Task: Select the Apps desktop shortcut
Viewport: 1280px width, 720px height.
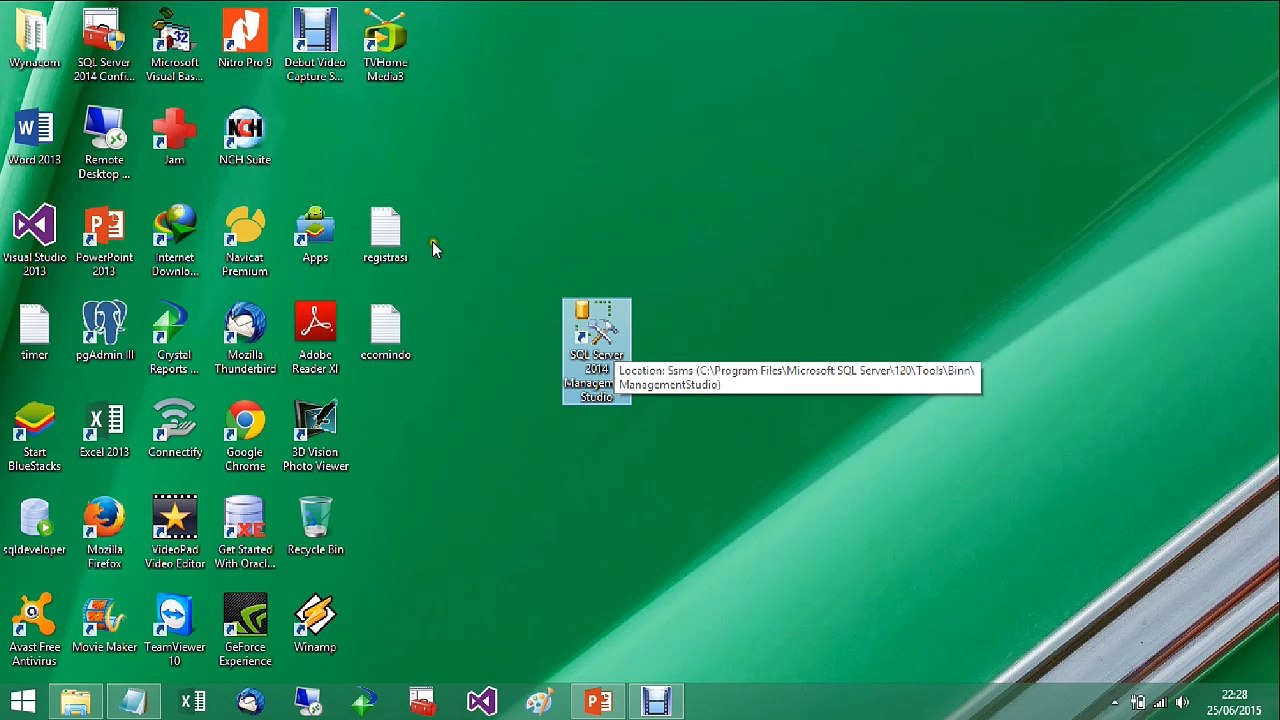Action: [x=315, y=235]
